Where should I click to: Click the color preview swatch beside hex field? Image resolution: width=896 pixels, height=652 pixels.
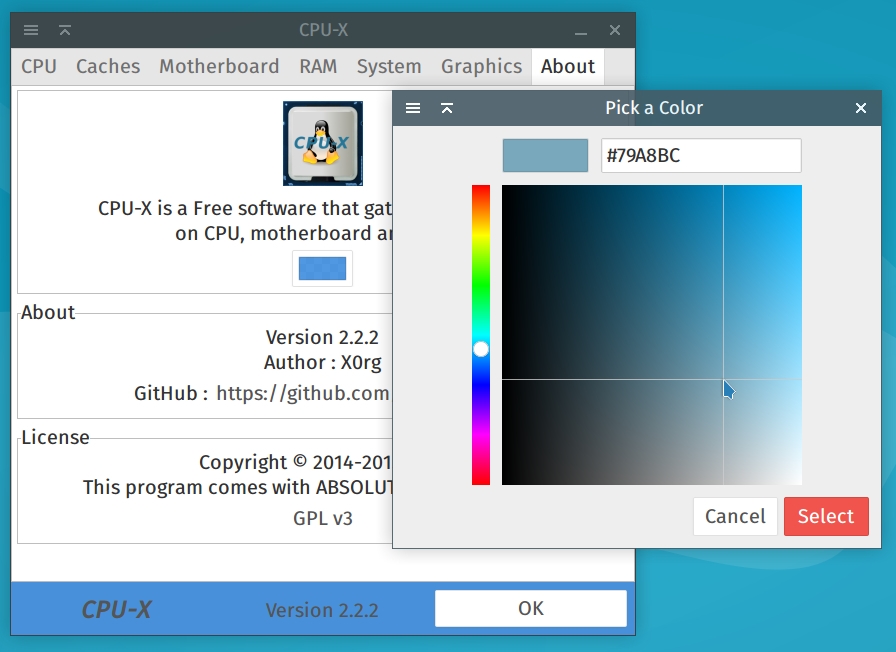coord(545,155)
